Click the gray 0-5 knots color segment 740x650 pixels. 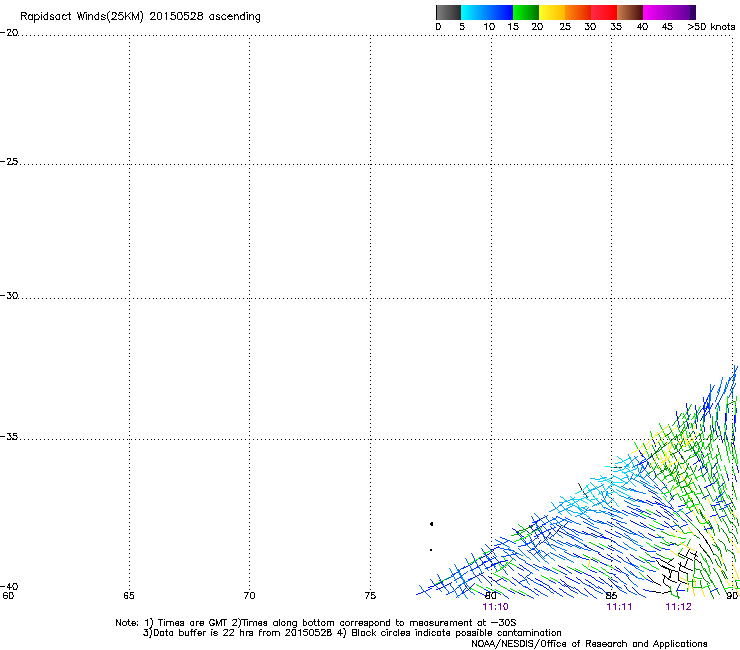tap(448, 12)
